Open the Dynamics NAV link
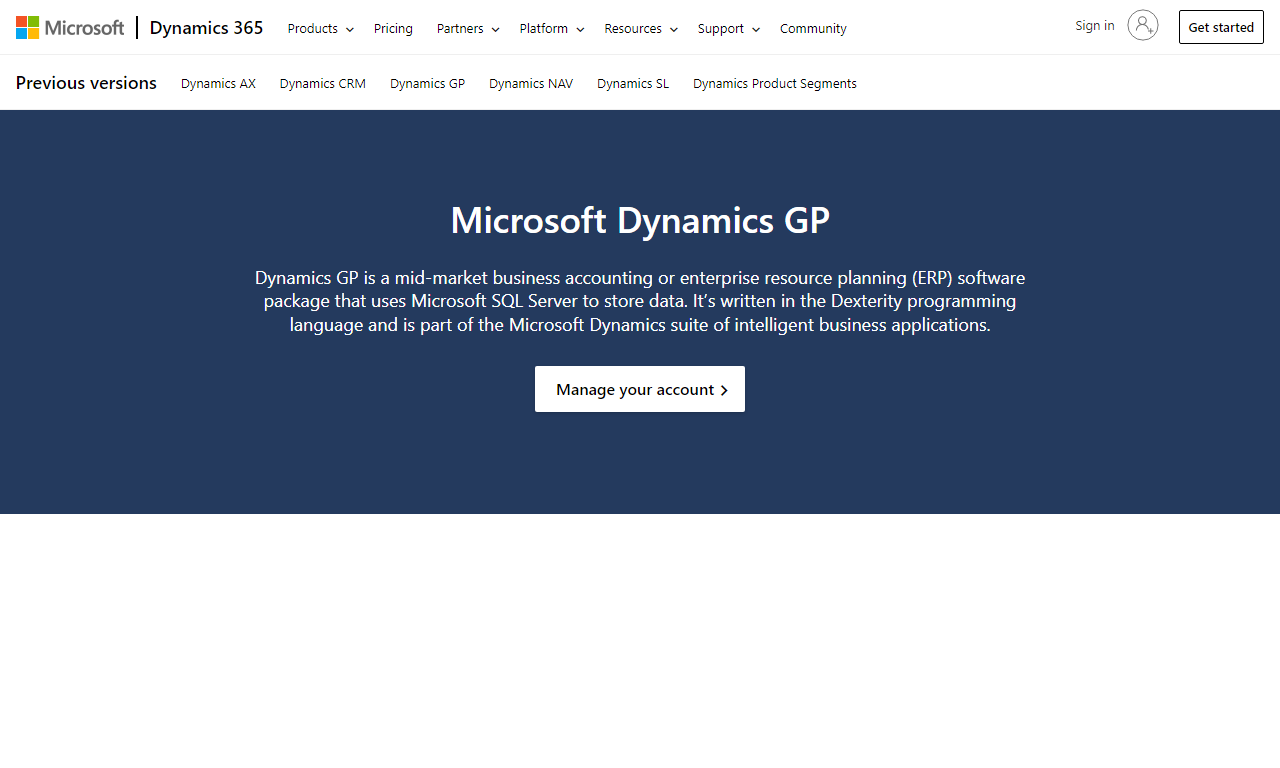 [531, 83]
